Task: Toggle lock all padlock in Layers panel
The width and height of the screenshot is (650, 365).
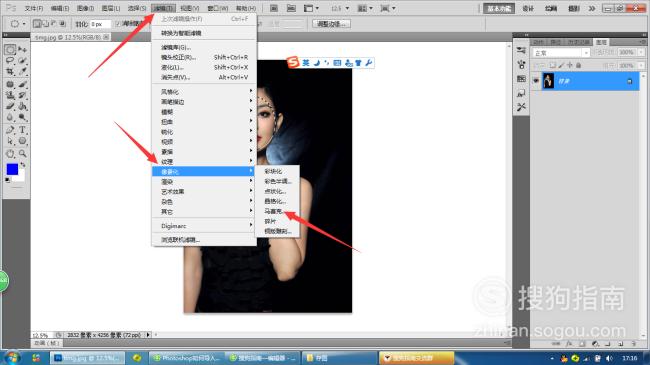Action: click(x=579, y=66)
